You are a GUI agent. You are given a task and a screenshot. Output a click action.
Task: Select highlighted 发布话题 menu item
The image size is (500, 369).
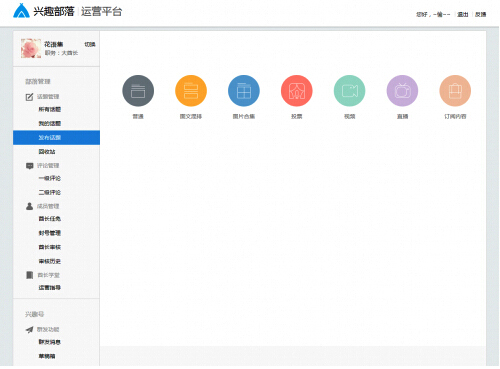coord(56,138)
